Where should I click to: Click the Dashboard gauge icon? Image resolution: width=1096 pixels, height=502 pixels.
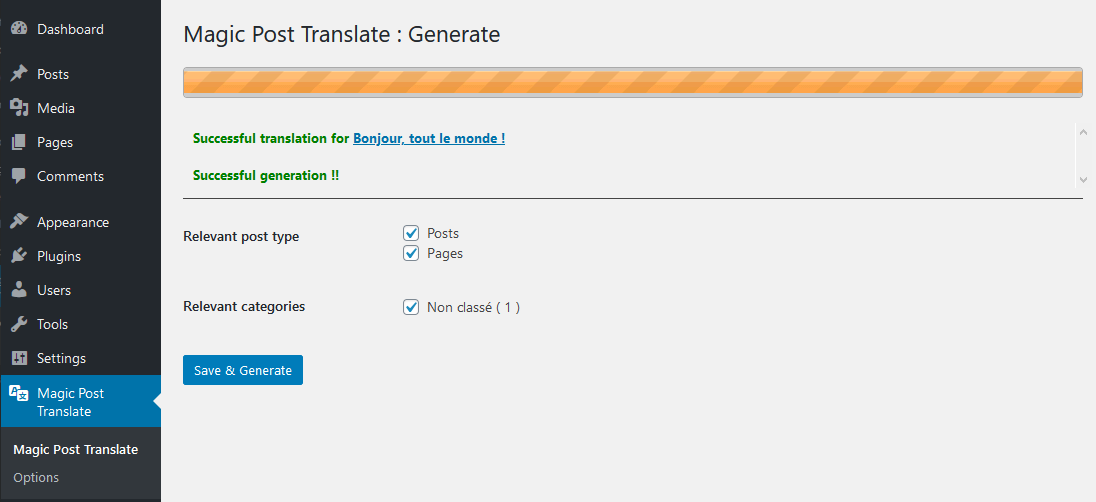pos(19,29)
